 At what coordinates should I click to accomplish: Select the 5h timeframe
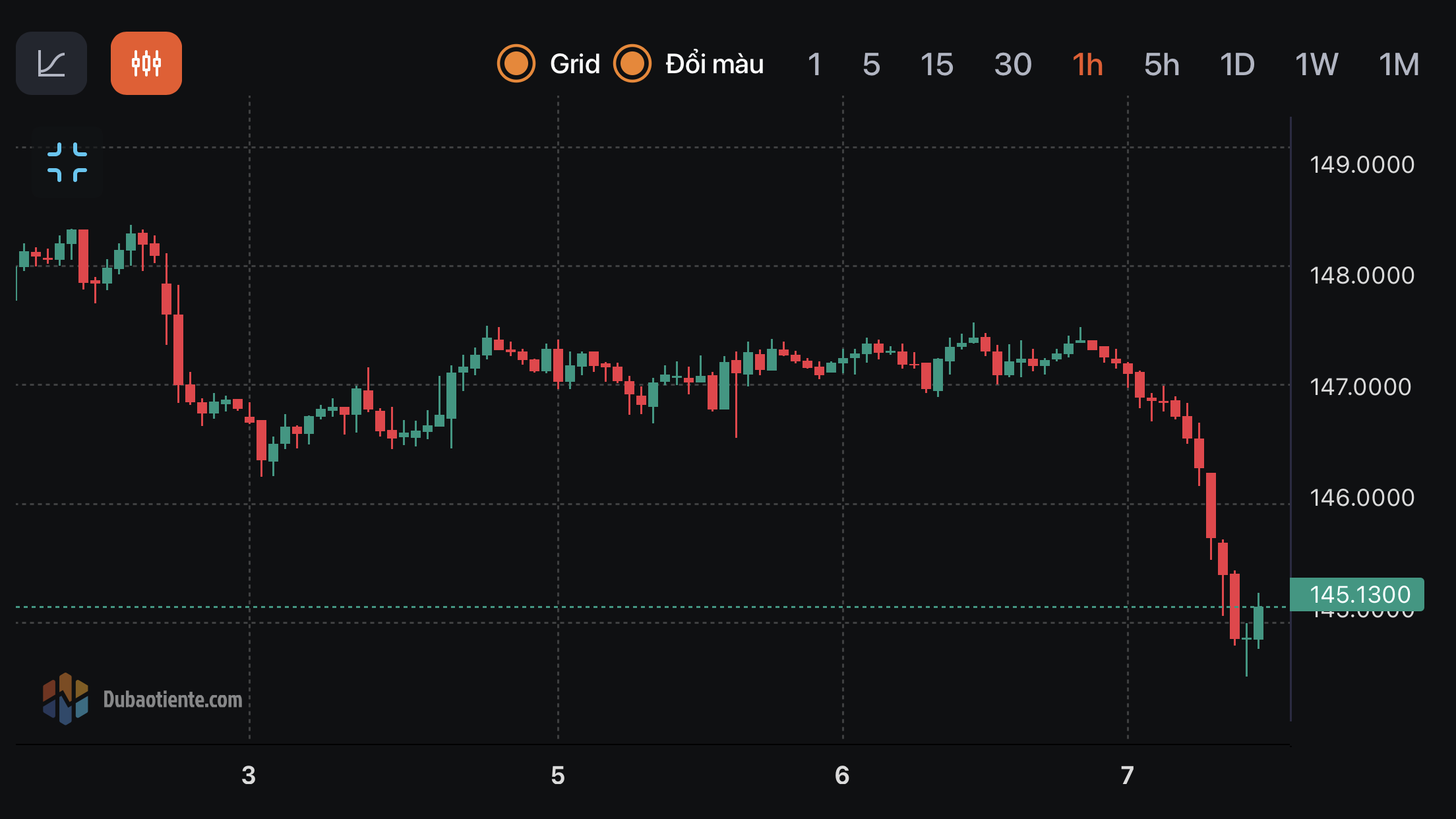point(1162,65)
